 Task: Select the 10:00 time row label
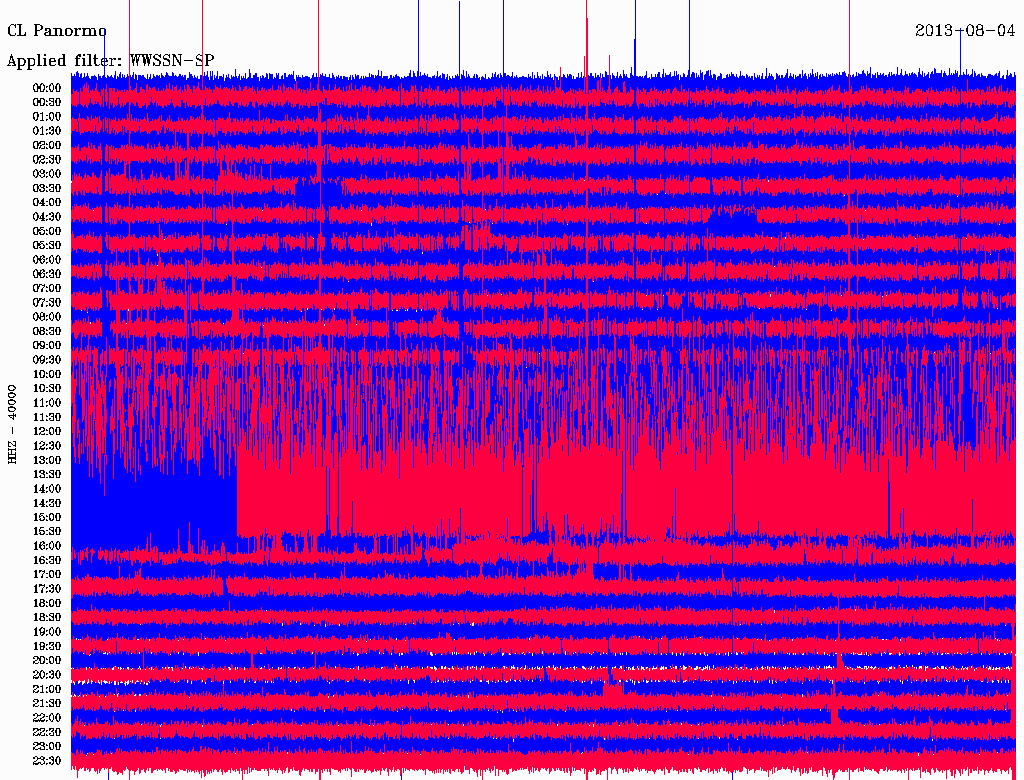(47, 374)
